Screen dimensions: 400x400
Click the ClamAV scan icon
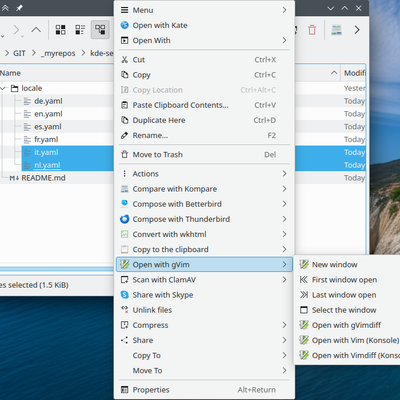[x=124, y=280]
